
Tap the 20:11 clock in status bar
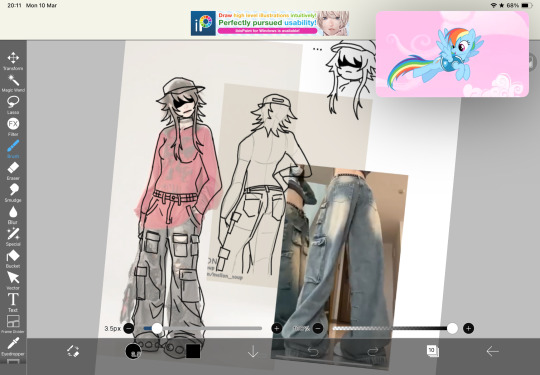14,6
